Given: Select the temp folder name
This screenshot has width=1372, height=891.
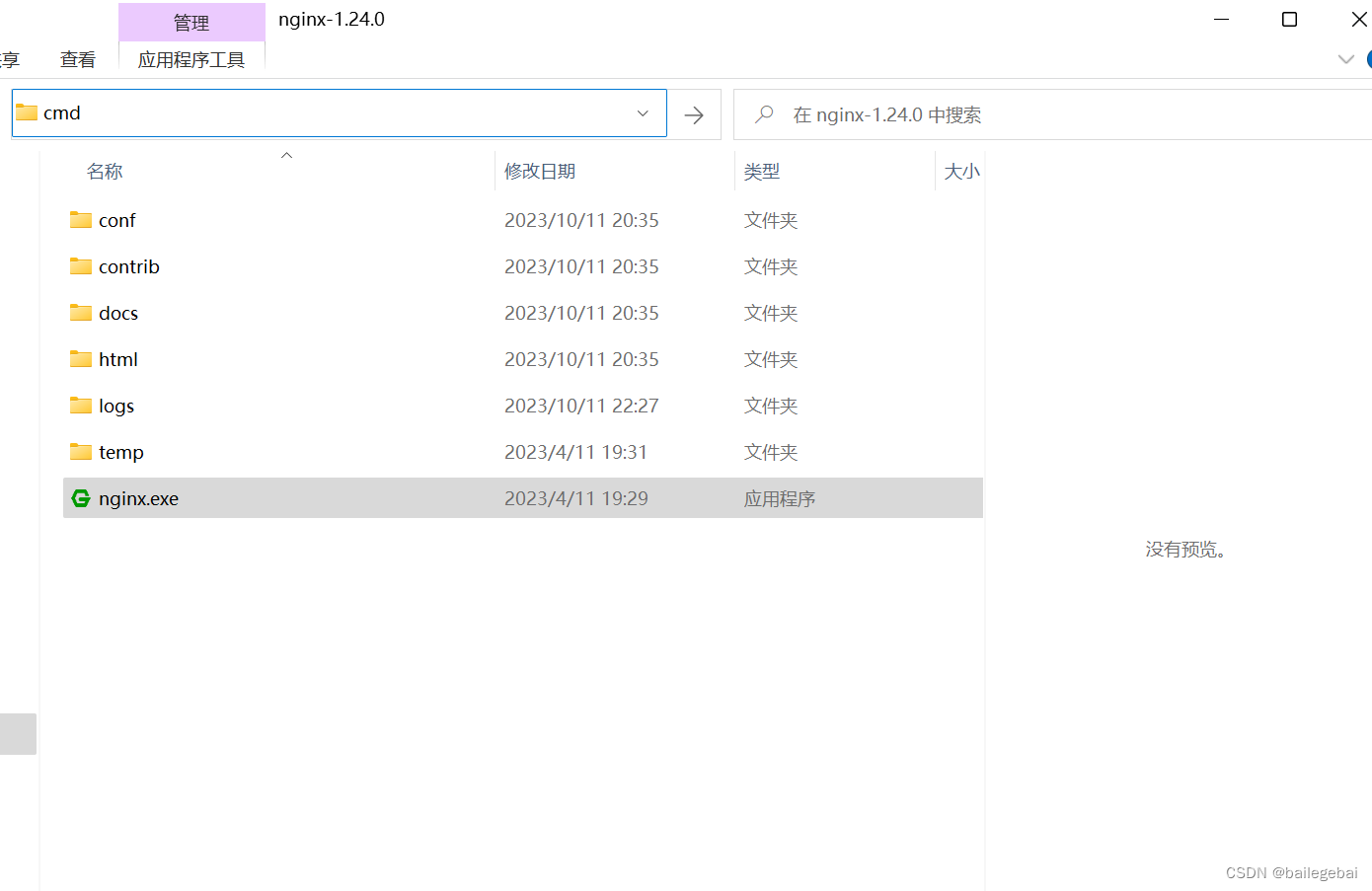Looking at the screenshot, I should (121, 452).
